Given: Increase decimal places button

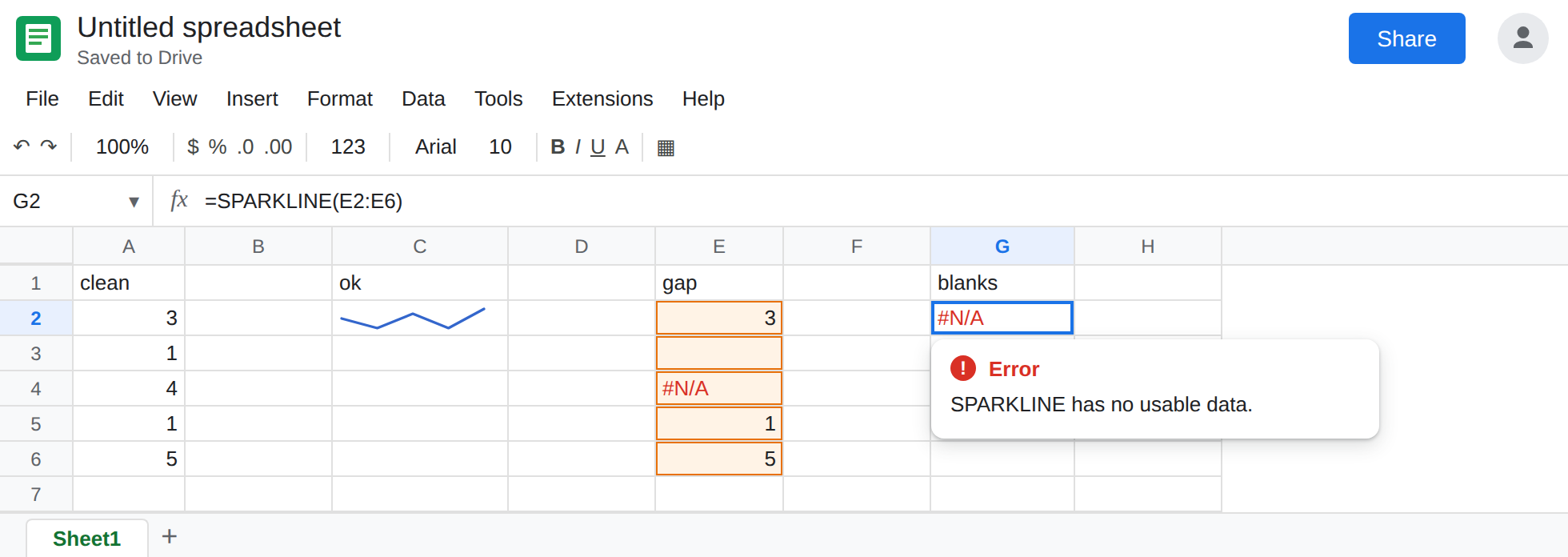Looking at the screenshot, I should click(x=278, y=146).
